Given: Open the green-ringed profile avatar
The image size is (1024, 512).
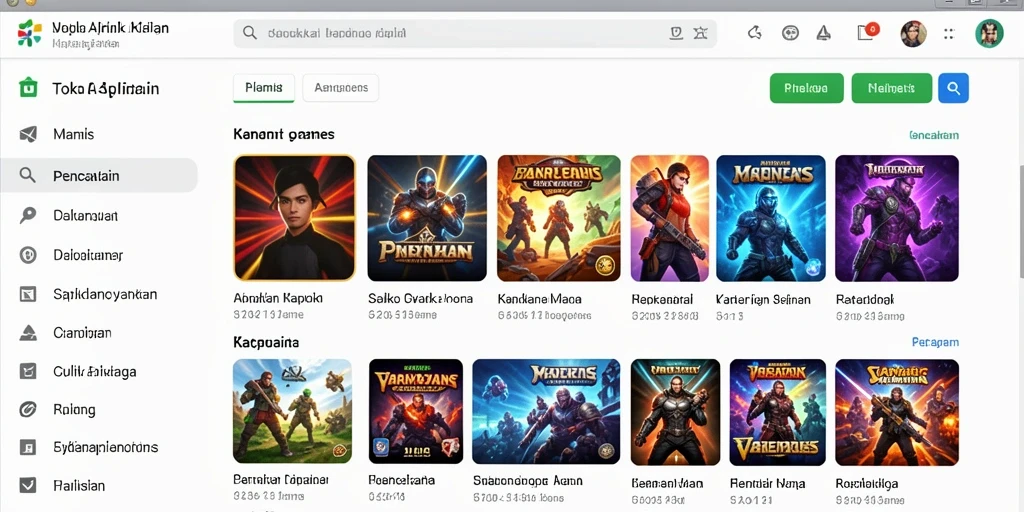Looking at the screenshot, I should tap(989, 33).
